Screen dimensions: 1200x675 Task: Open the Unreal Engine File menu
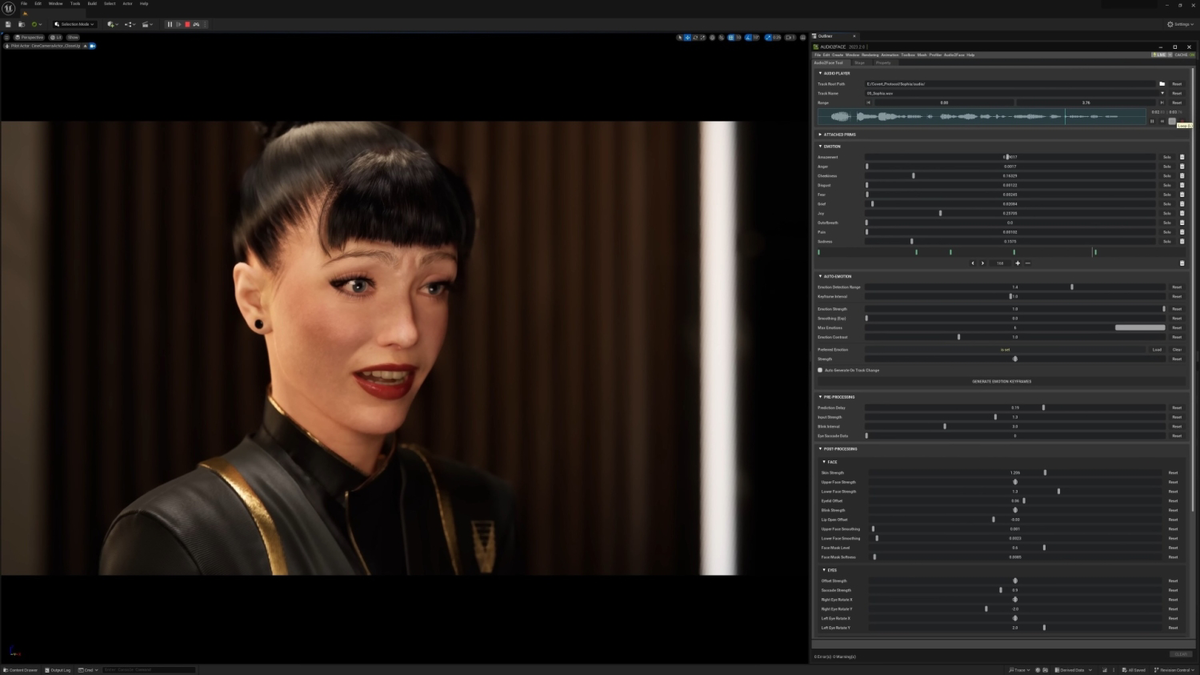point(24,3)
